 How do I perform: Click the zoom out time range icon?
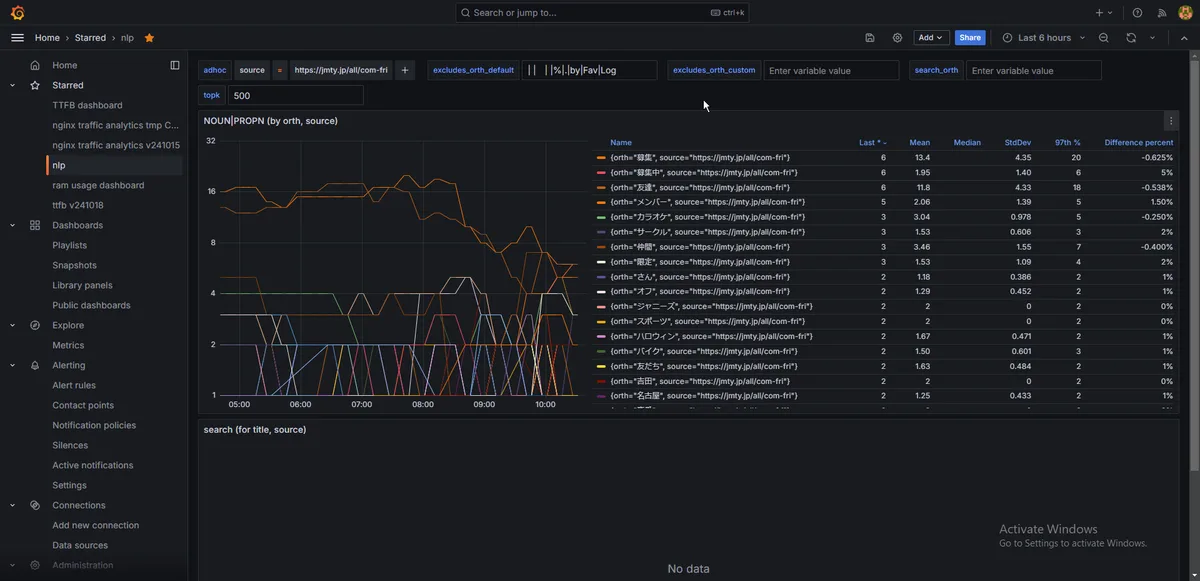pos(1104,38)
